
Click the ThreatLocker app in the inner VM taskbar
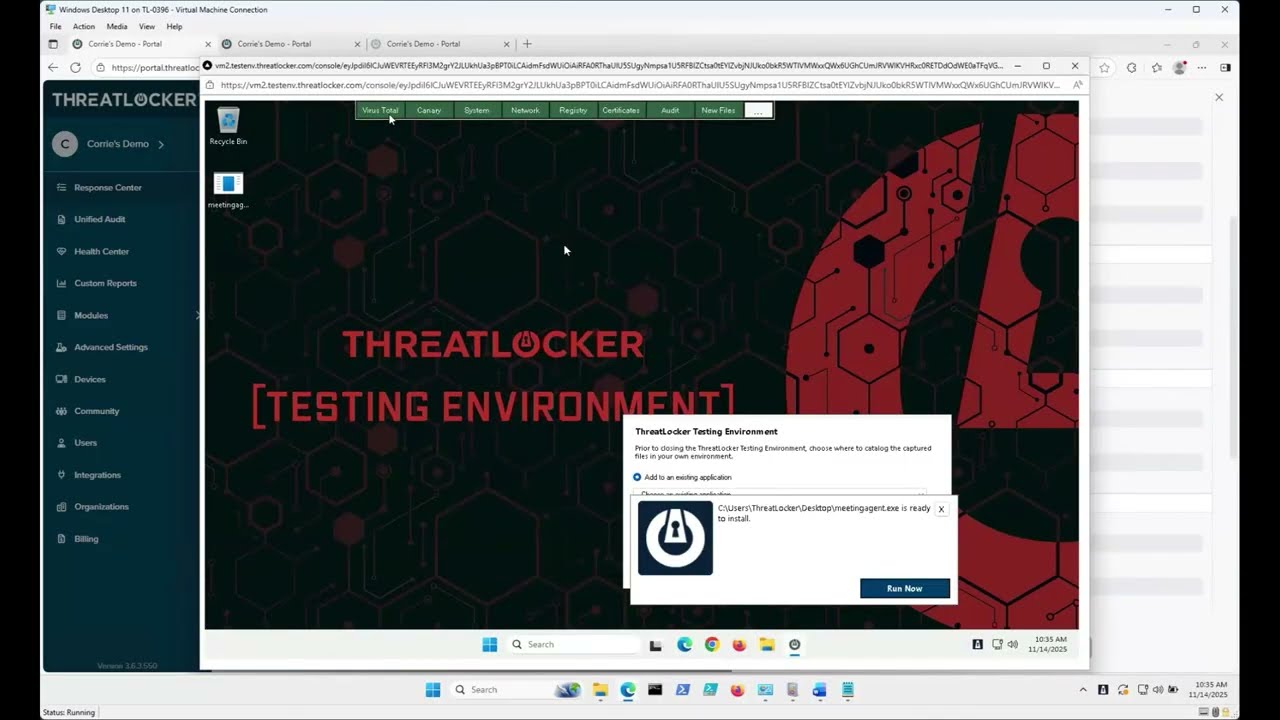coord(795,645)
